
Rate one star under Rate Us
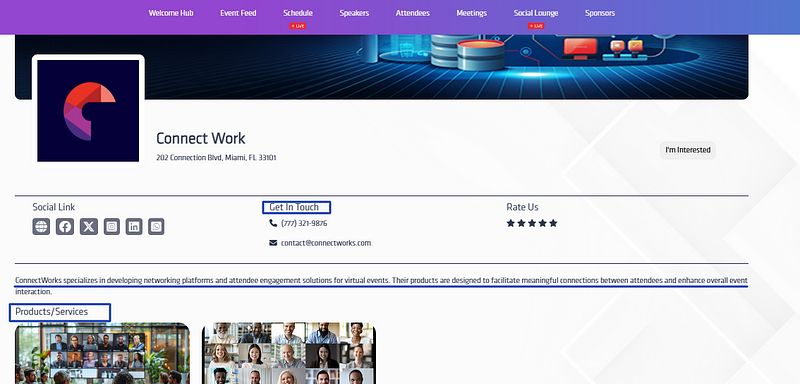tap(511, 223)
